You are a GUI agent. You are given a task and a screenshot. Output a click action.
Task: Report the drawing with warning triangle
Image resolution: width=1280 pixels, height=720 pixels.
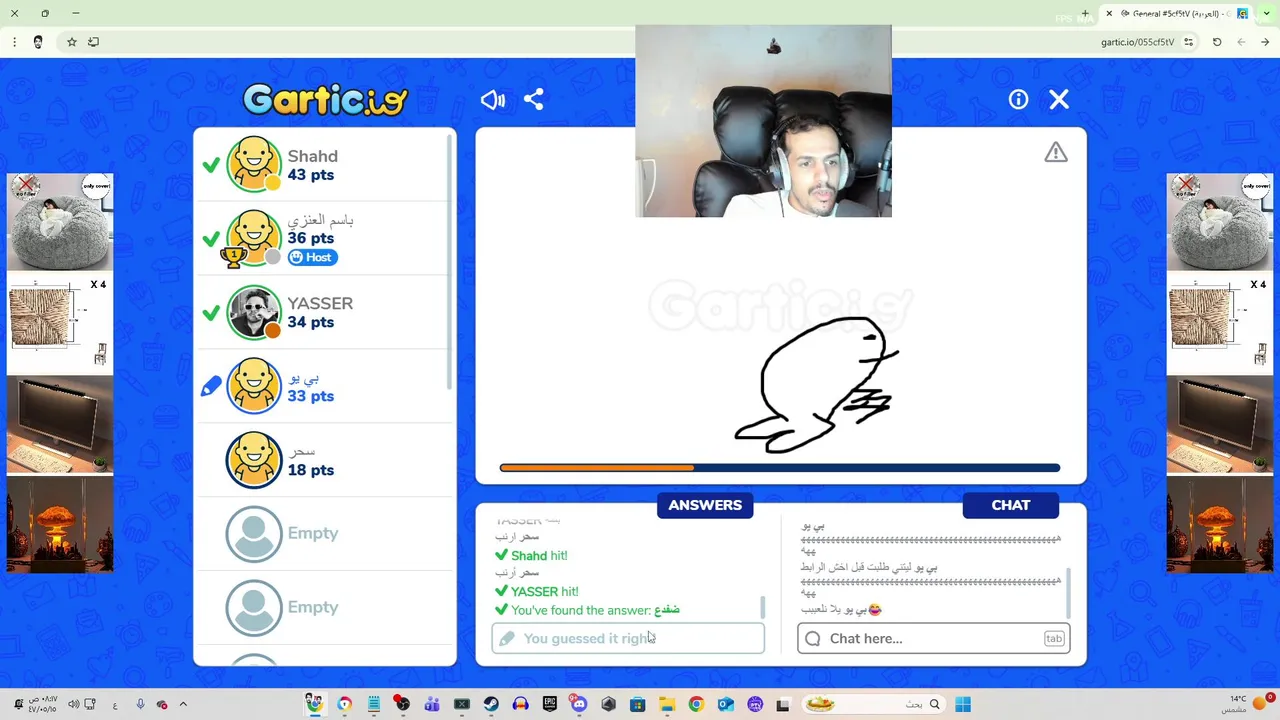point(1056,152)
